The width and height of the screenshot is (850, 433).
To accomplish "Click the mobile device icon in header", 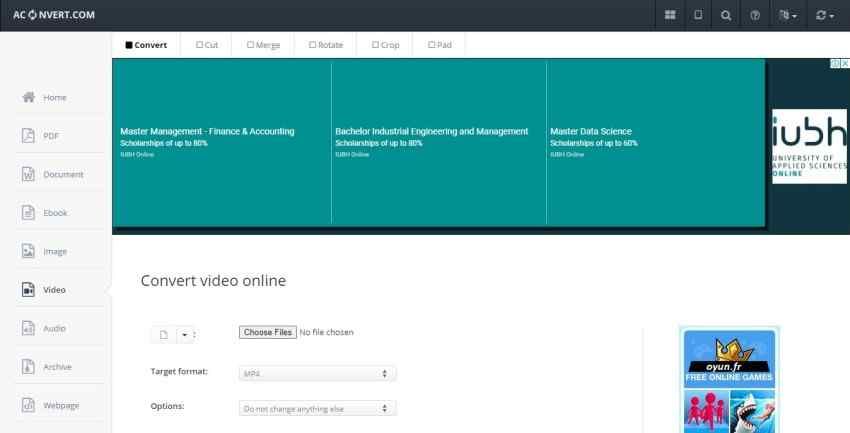I will click(698, 15).
